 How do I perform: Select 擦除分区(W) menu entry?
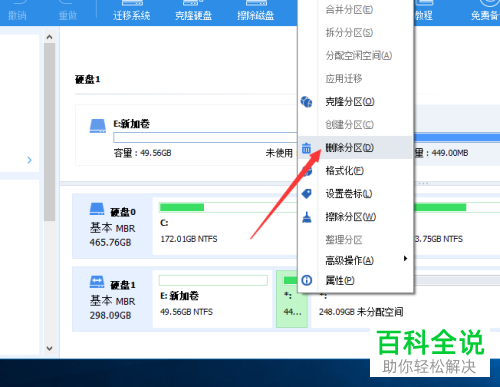coord(355,217)
